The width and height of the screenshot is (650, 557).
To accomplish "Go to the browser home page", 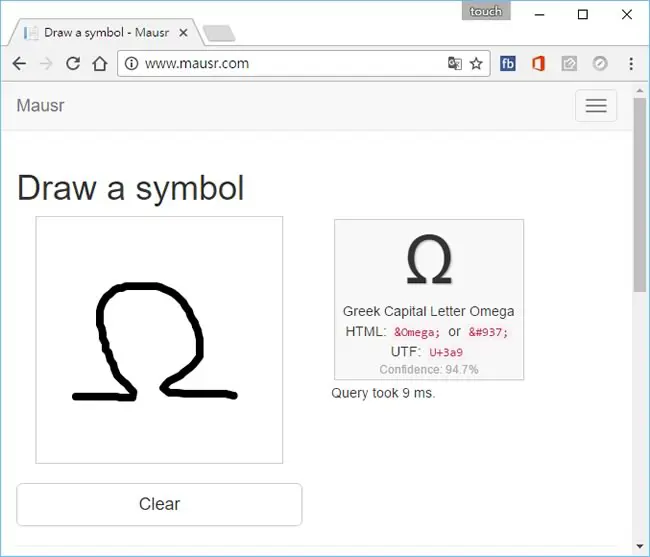I will point(100,63).
